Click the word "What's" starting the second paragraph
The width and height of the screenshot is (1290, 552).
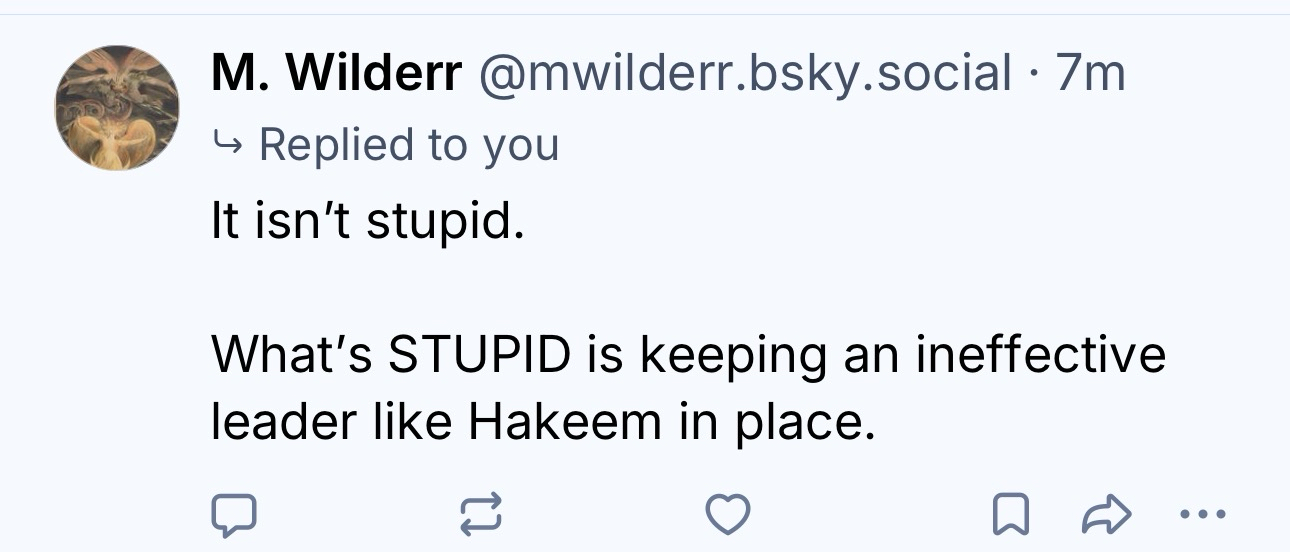point(291,355)
